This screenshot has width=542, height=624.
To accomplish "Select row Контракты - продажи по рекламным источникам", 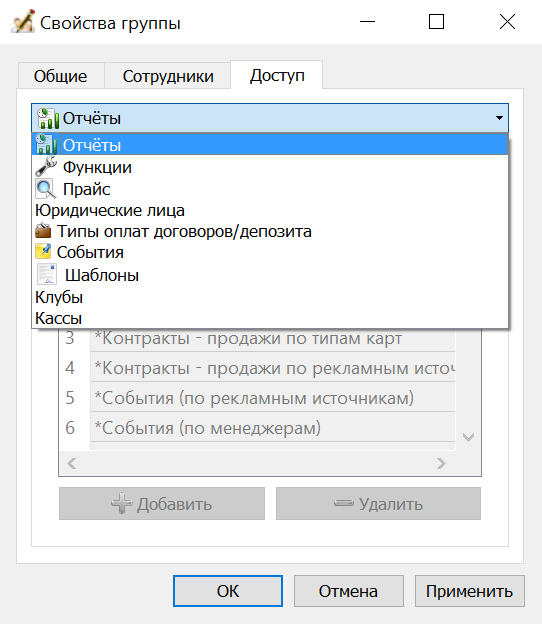I will [x=273, y=367].
